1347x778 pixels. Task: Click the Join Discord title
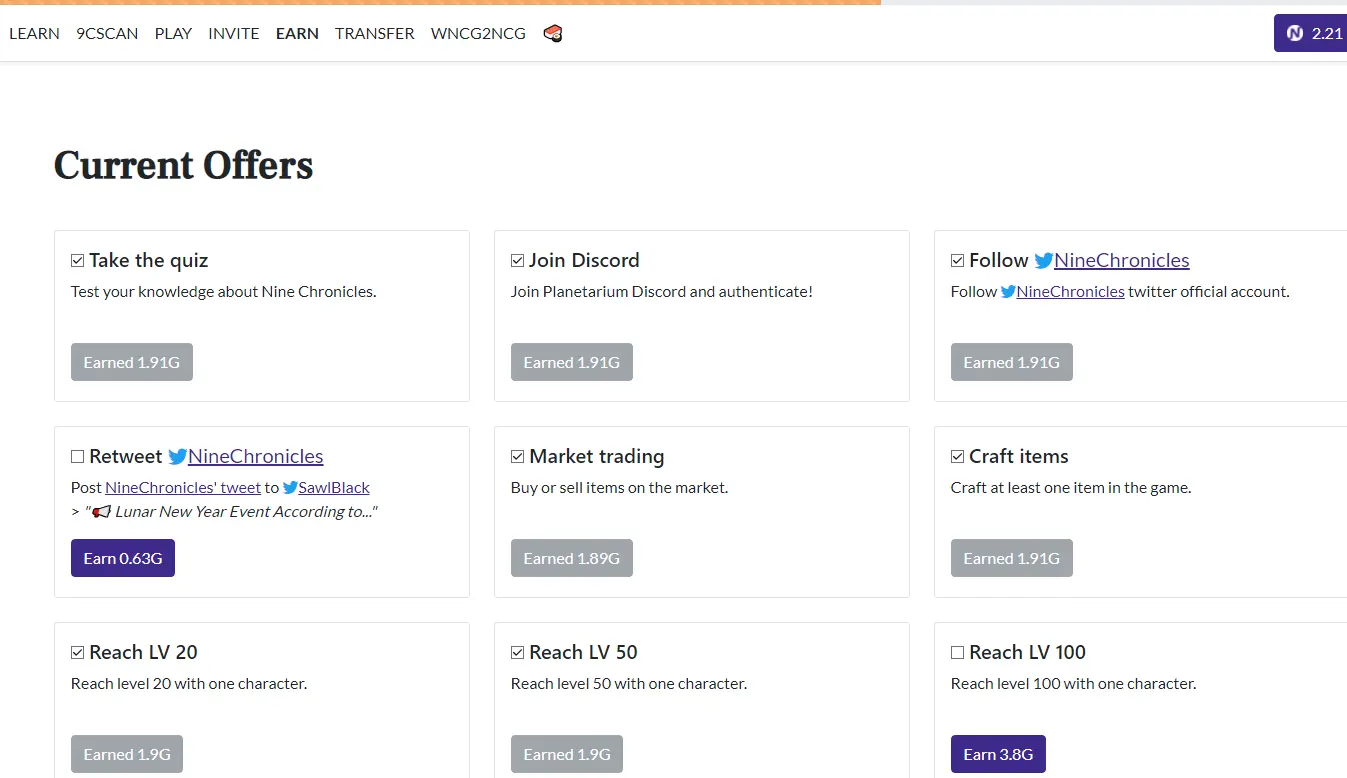tap(584, 261)
